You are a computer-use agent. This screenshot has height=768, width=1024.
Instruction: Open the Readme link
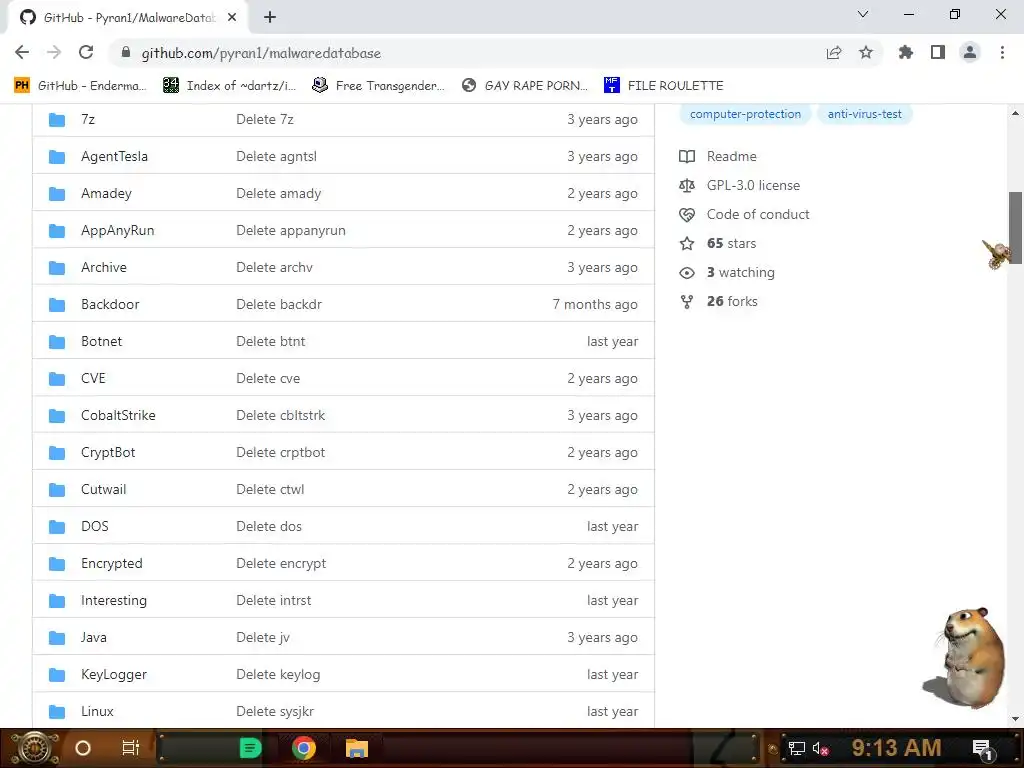(731, 157)
